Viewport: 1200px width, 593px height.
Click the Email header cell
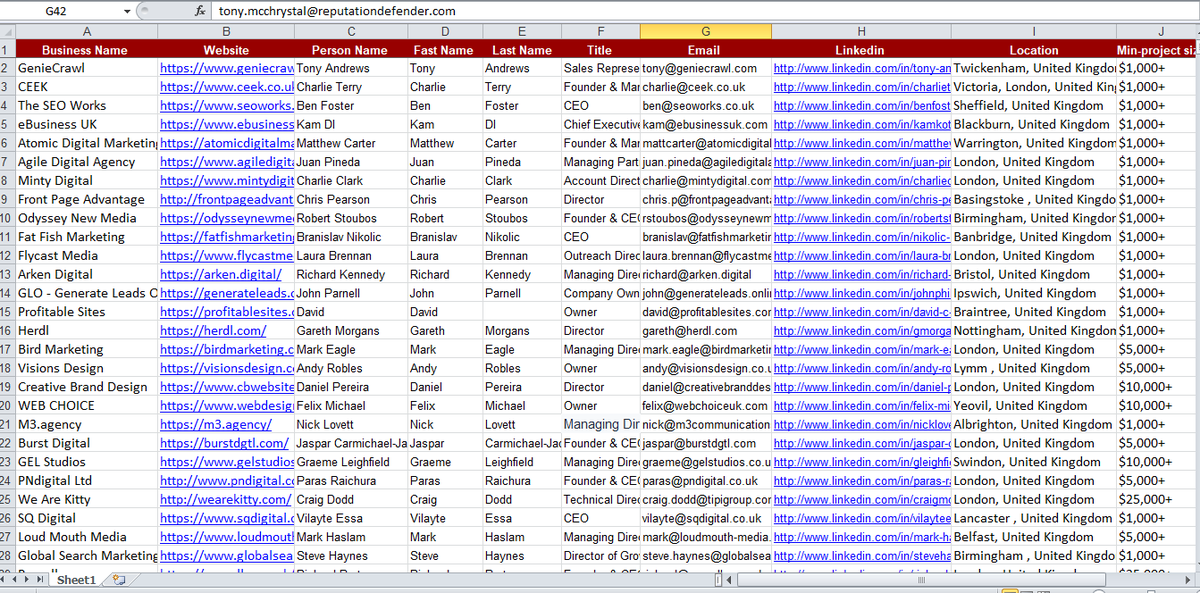(704, 50)
